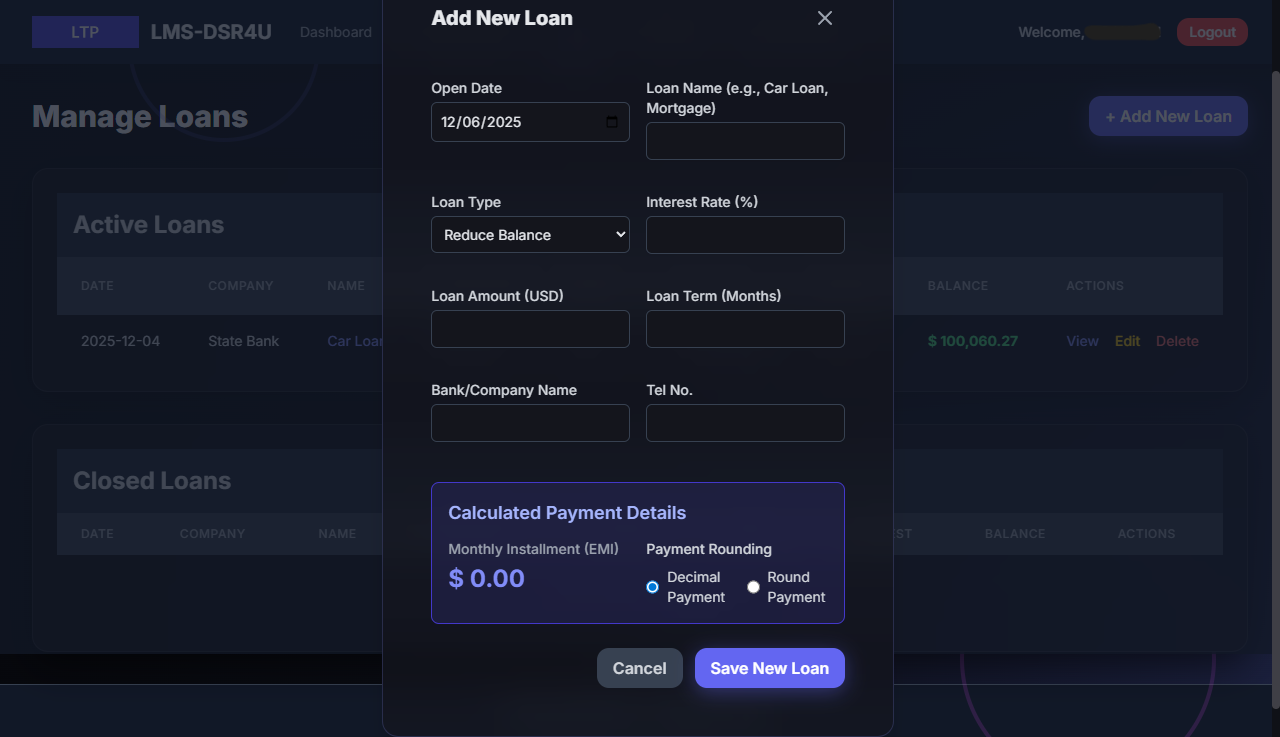Open Loan Type selector showing Reduce Balance
This screenshot has width=1280, height=737.
(530, 234)
